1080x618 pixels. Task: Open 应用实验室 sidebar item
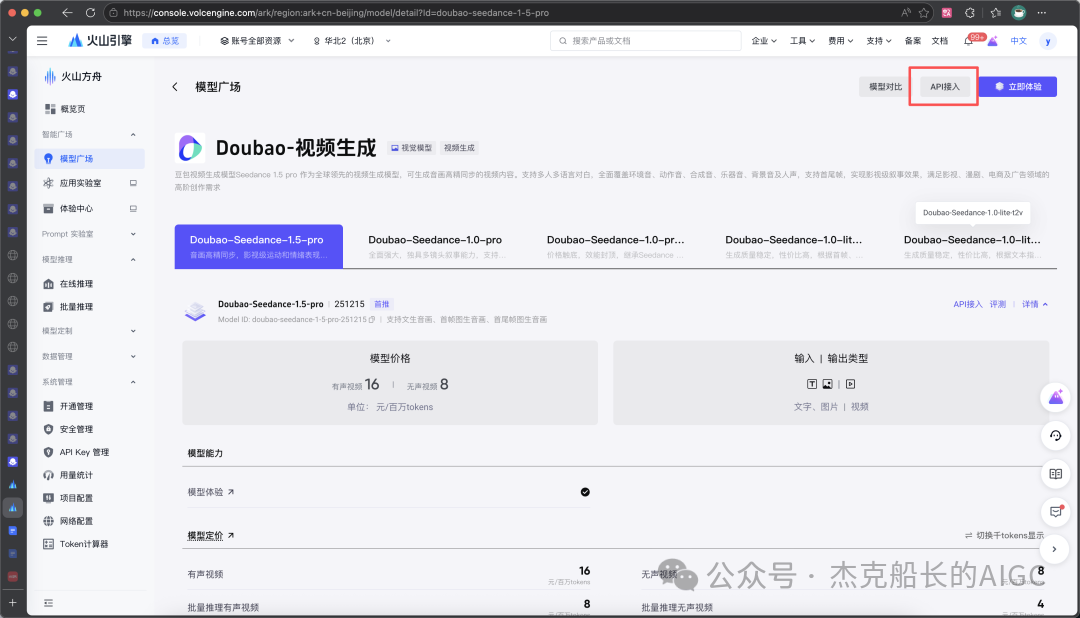[x=90, y=183]
